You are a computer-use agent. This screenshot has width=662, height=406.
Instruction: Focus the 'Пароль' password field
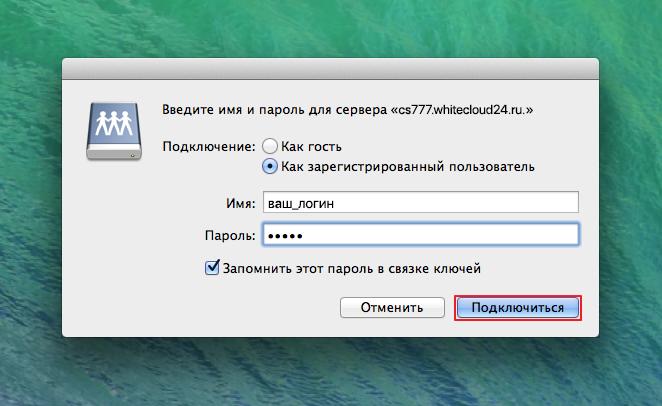[421, 235]
